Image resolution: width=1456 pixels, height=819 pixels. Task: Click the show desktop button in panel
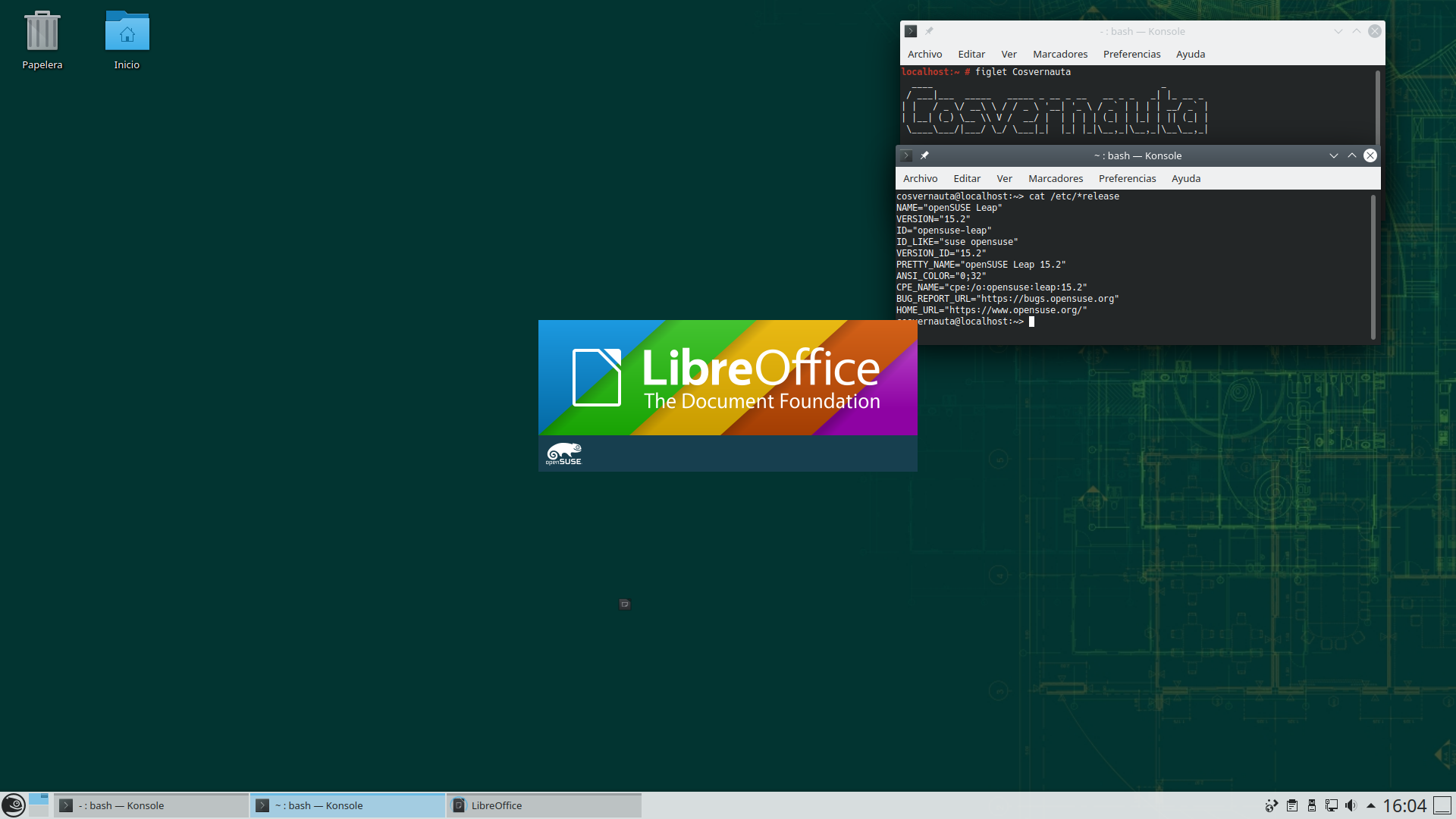(x=1442, y=805)
